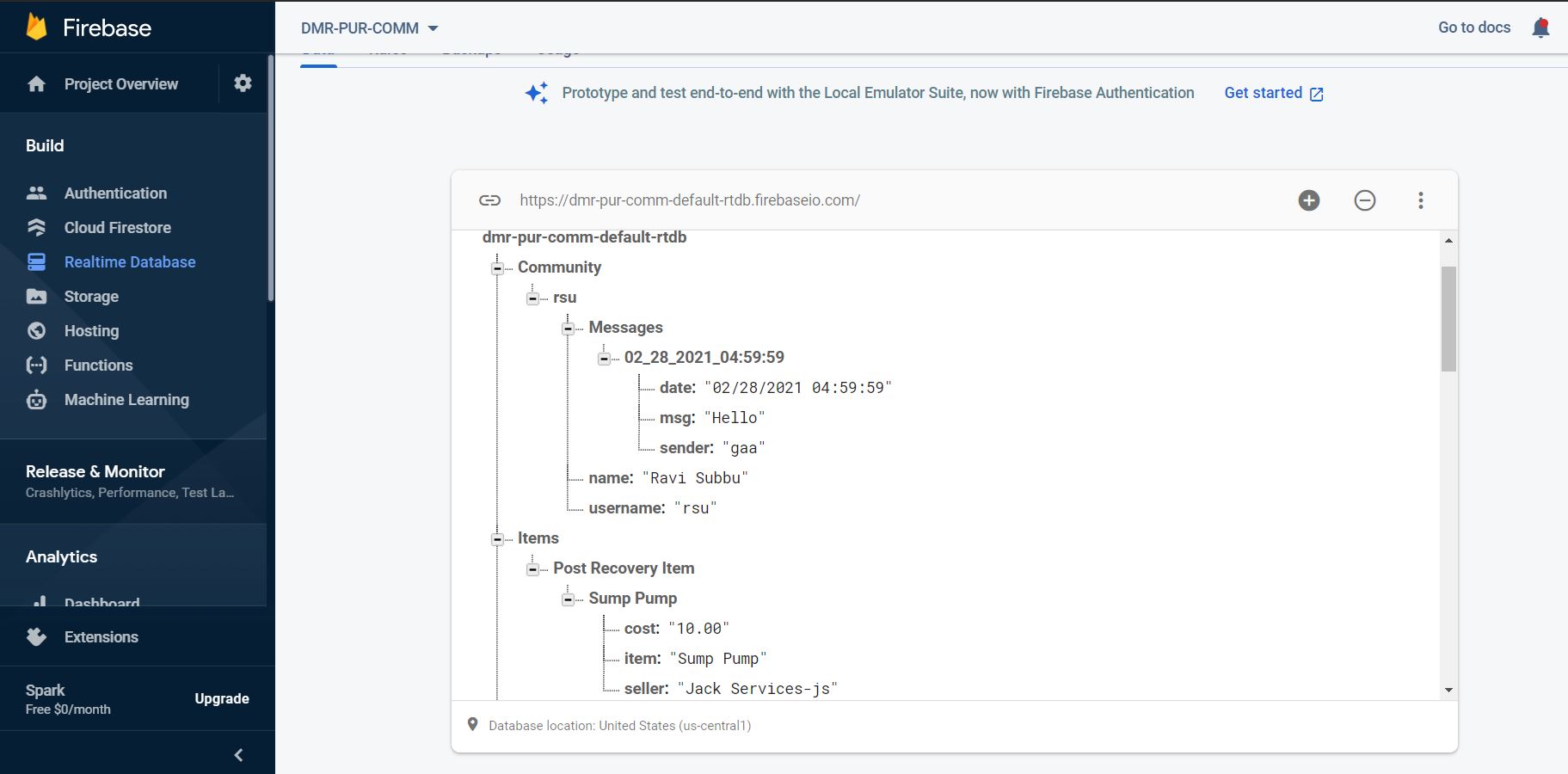This screenshot has width=1568, height=774.
Task: Click the Database location United States text
Action: click(620, 726)
